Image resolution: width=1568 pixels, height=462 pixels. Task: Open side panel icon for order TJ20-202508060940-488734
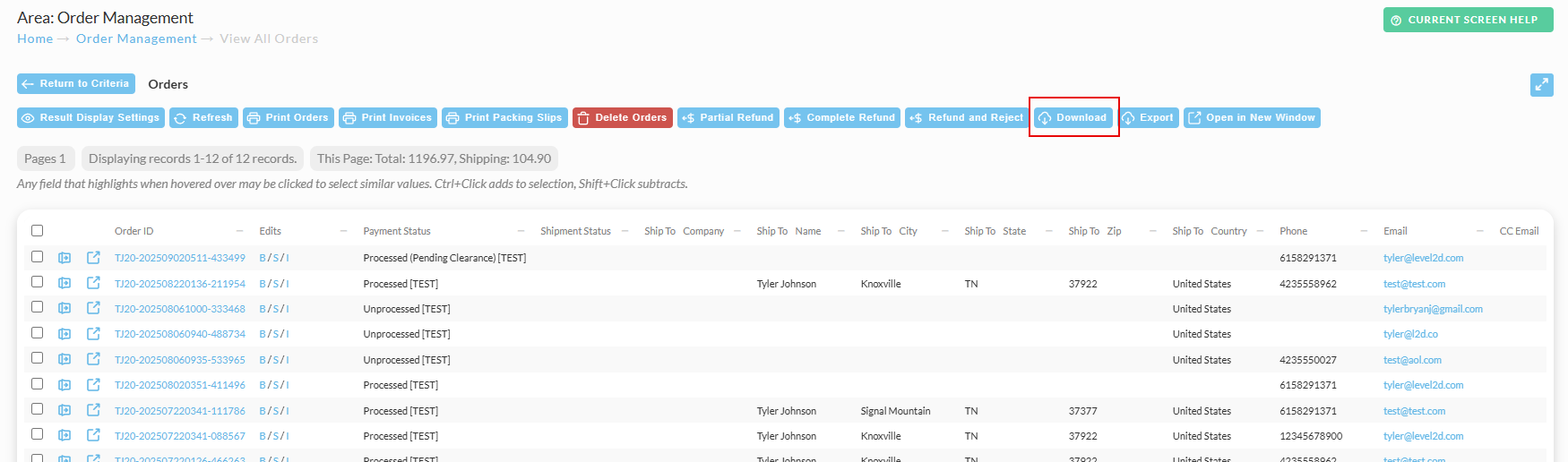click(65, 334)
